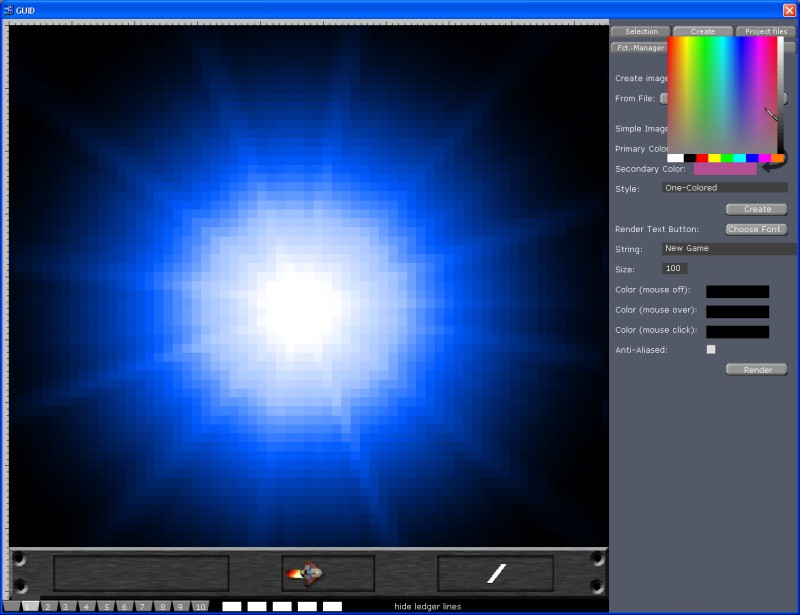This screenshot has width=800, height=615.
Task: Click the brightness gradient bar of color picker
Action: point(781,95)
